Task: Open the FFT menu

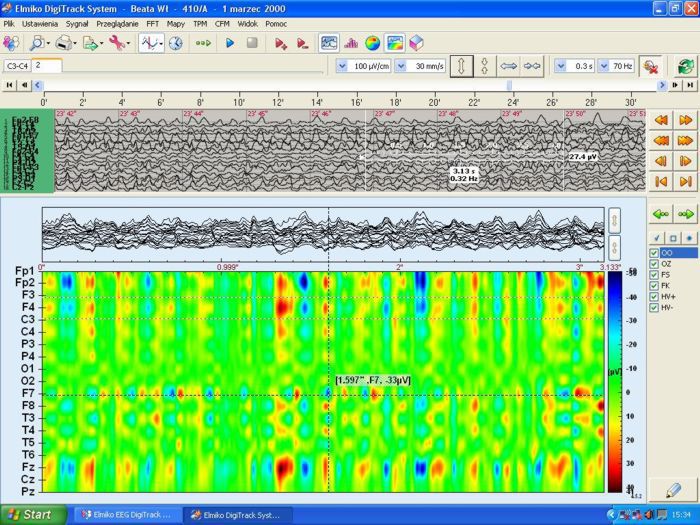Action: tap(152, 22)
